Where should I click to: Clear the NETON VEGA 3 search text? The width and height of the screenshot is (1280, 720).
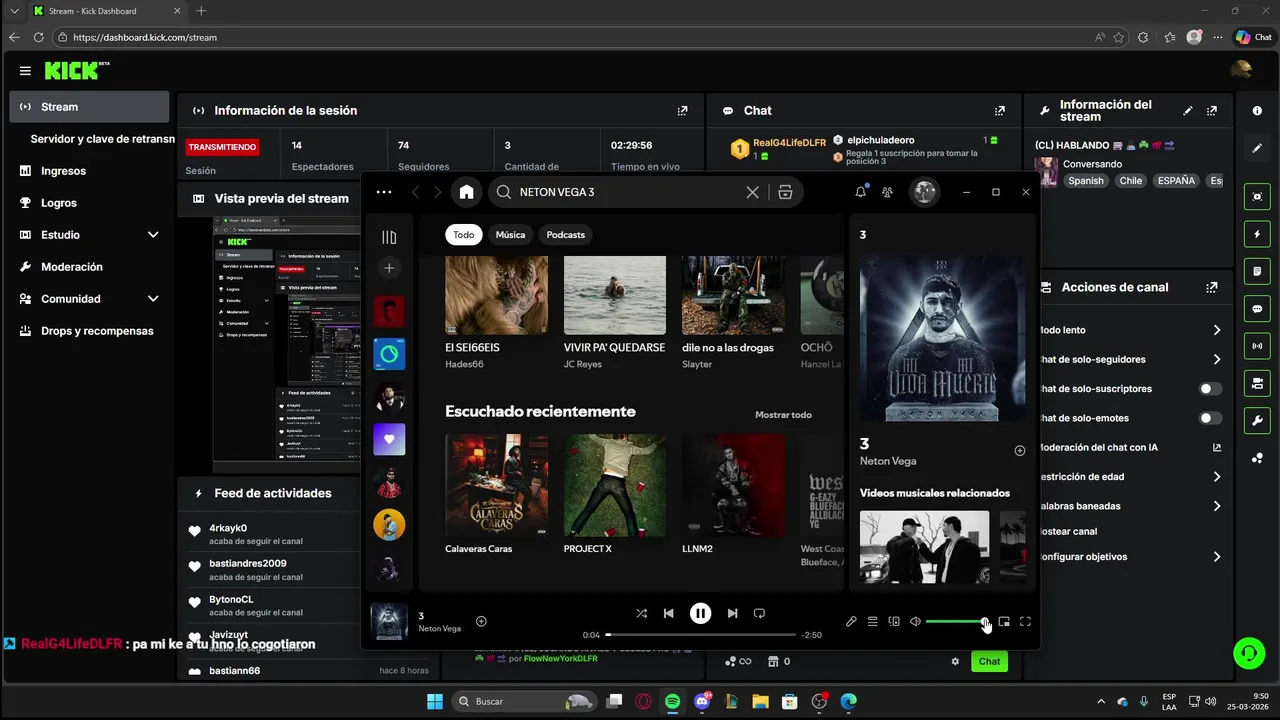coord(752,192)
